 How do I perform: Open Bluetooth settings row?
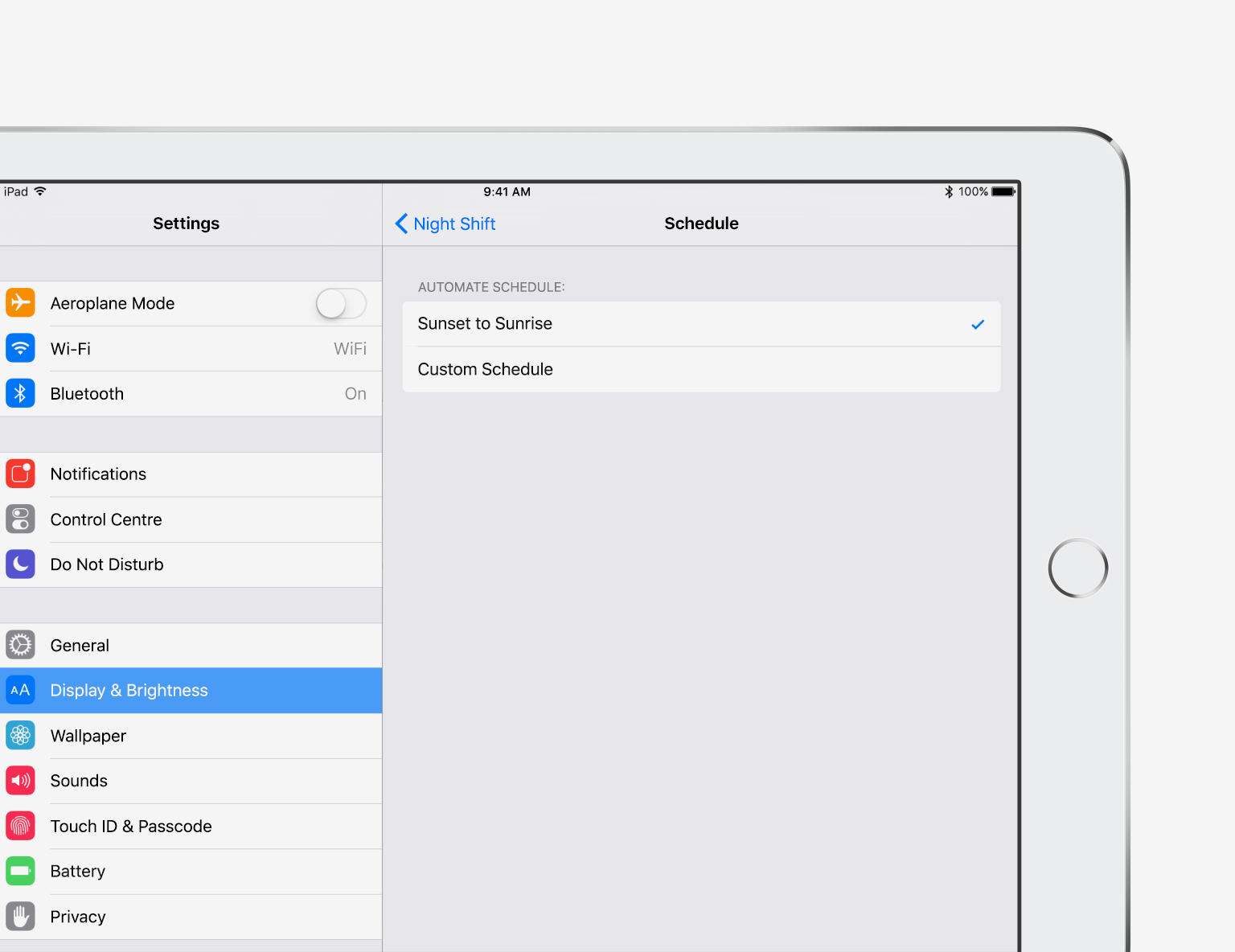coord(191,393)
